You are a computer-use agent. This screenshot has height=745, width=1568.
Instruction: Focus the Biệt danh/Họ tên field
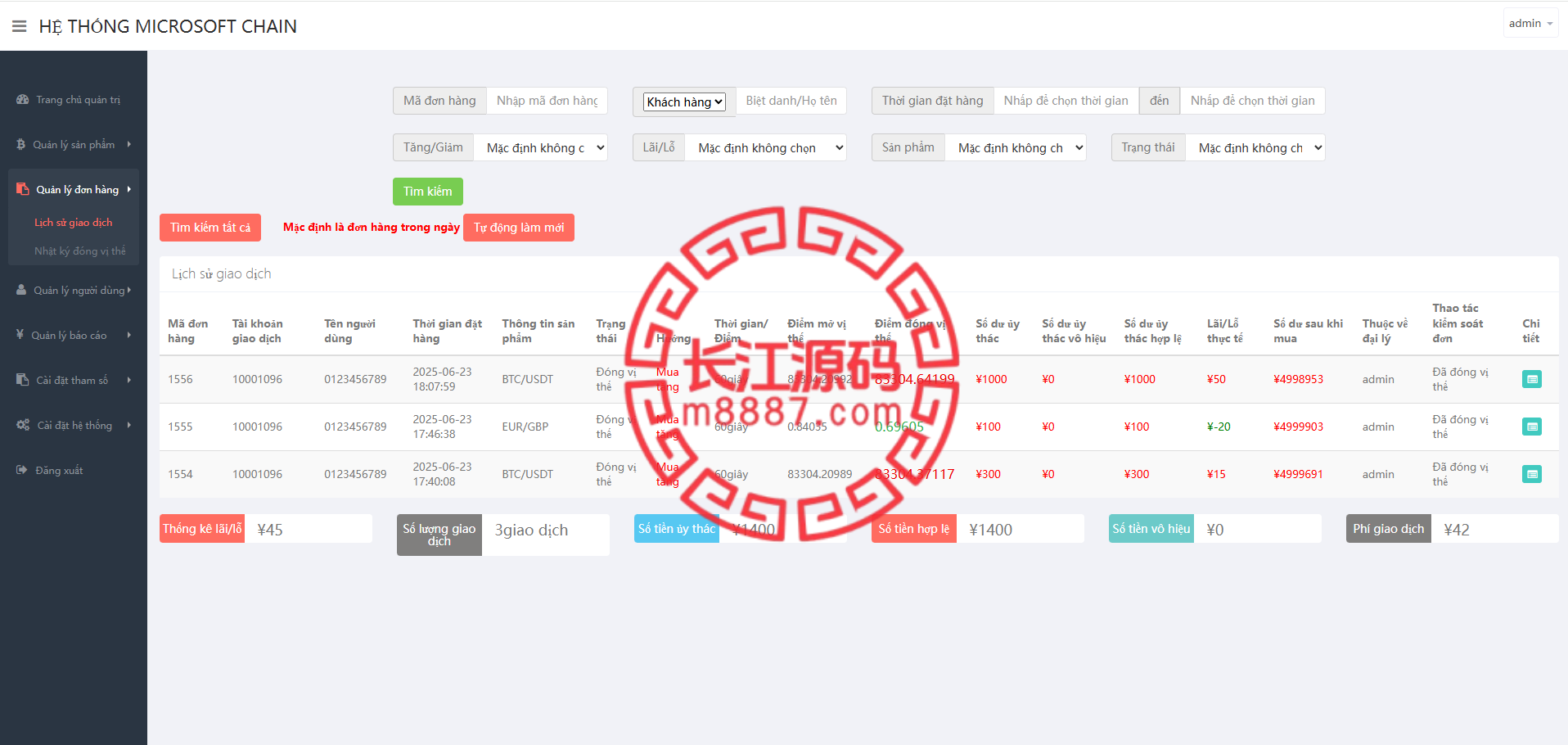791,101
